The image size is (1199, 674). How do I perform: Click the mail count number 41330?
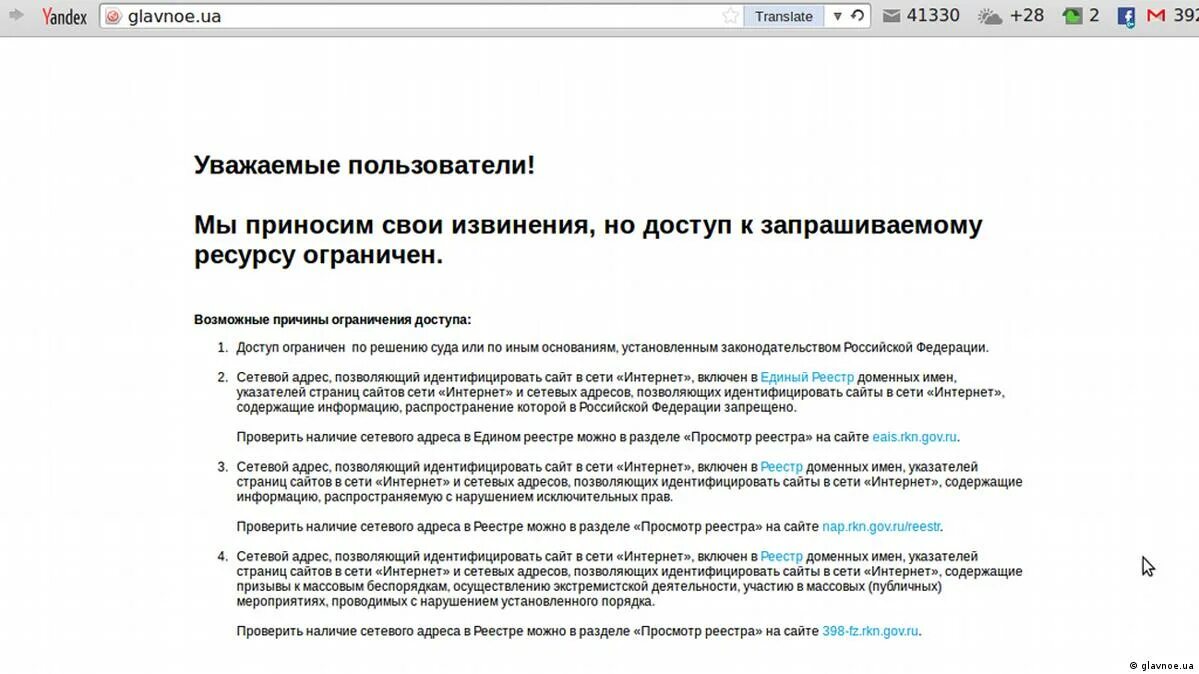coord(933,15)
